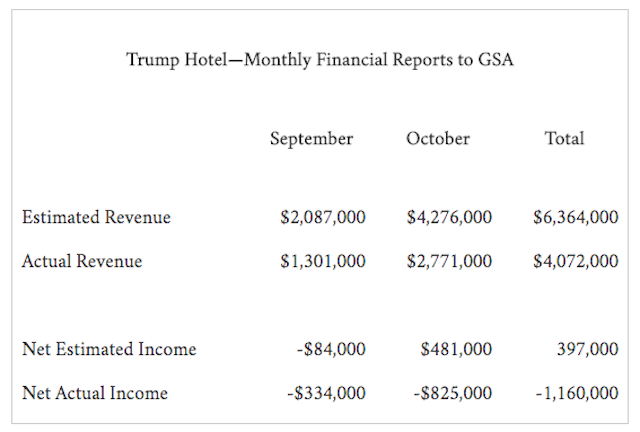Click the September estimated revenue $2,087,000
This screenshot has height=432, width=640.
coord(323,217)
